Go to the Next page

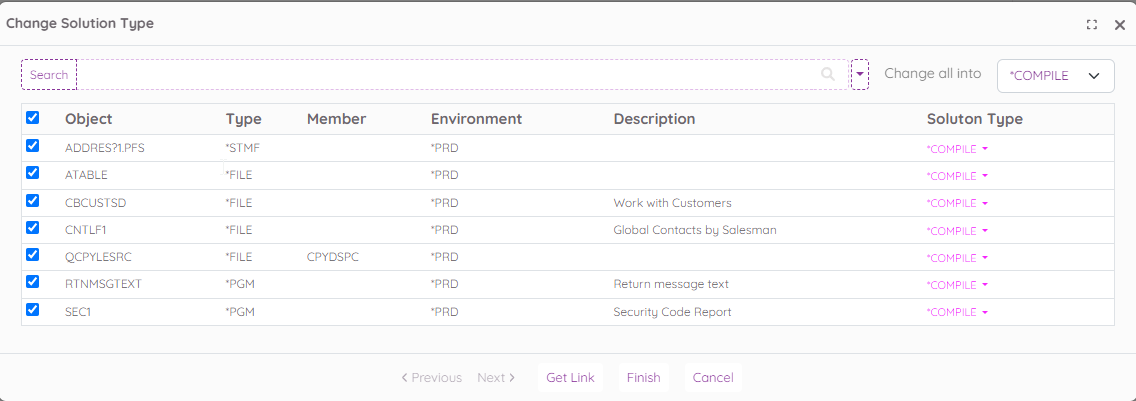point(496,378)
